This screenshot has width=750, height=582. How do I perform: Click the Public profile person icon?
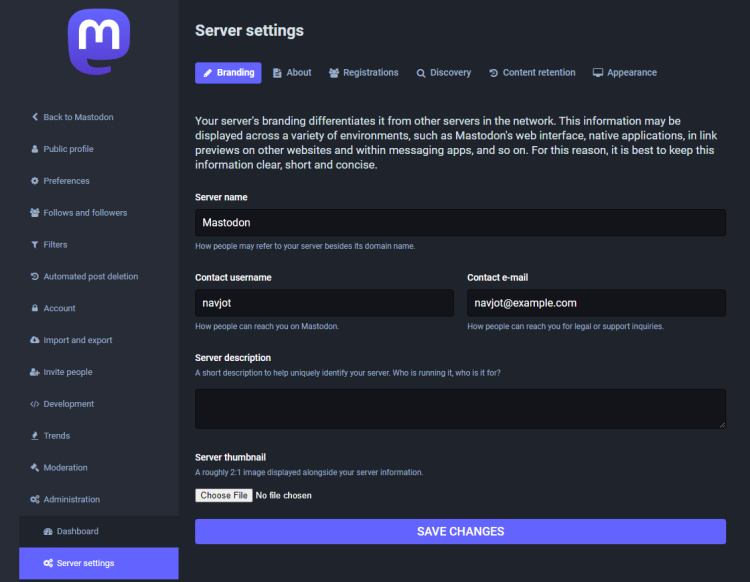(35, 149)
